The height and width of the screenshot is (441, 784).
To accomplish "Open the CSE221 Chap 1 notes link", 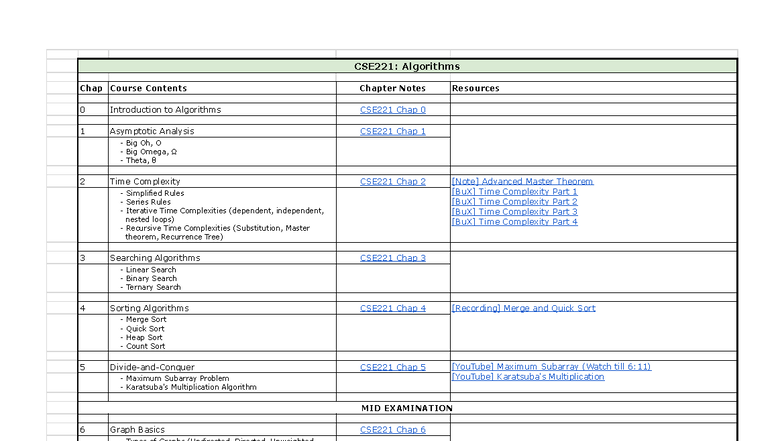I will click(392, 131).
